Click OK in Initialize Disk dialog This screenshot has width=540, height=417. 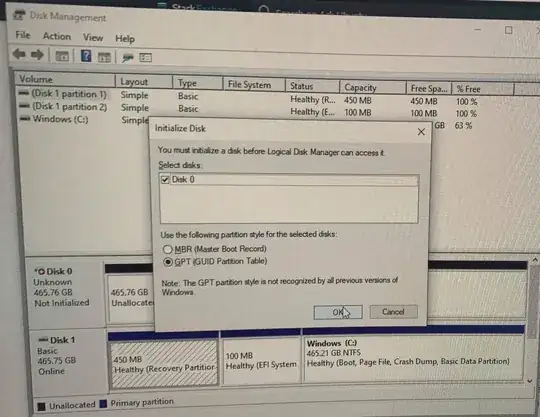(x=338, y=312)
